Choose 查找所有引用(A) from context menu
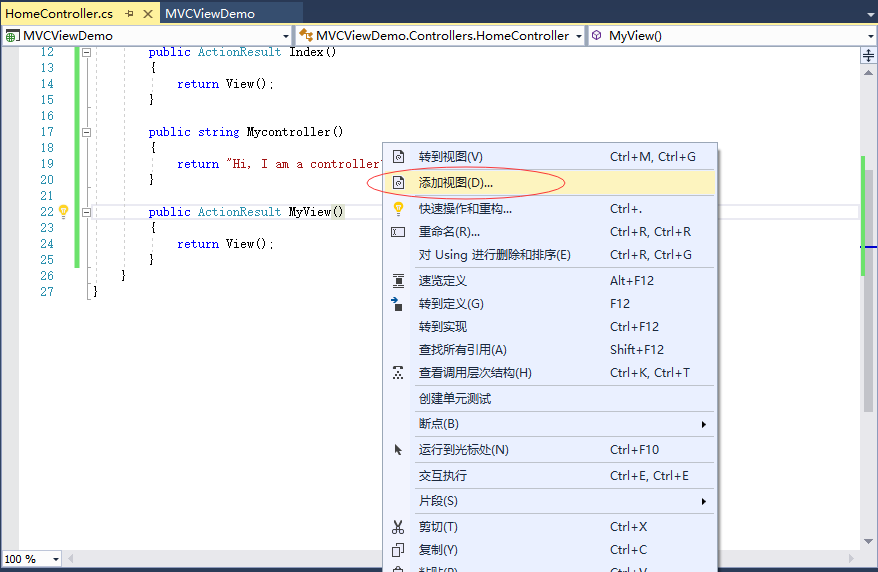The width and height of the screenshot is (878, 572). (463, 350)
